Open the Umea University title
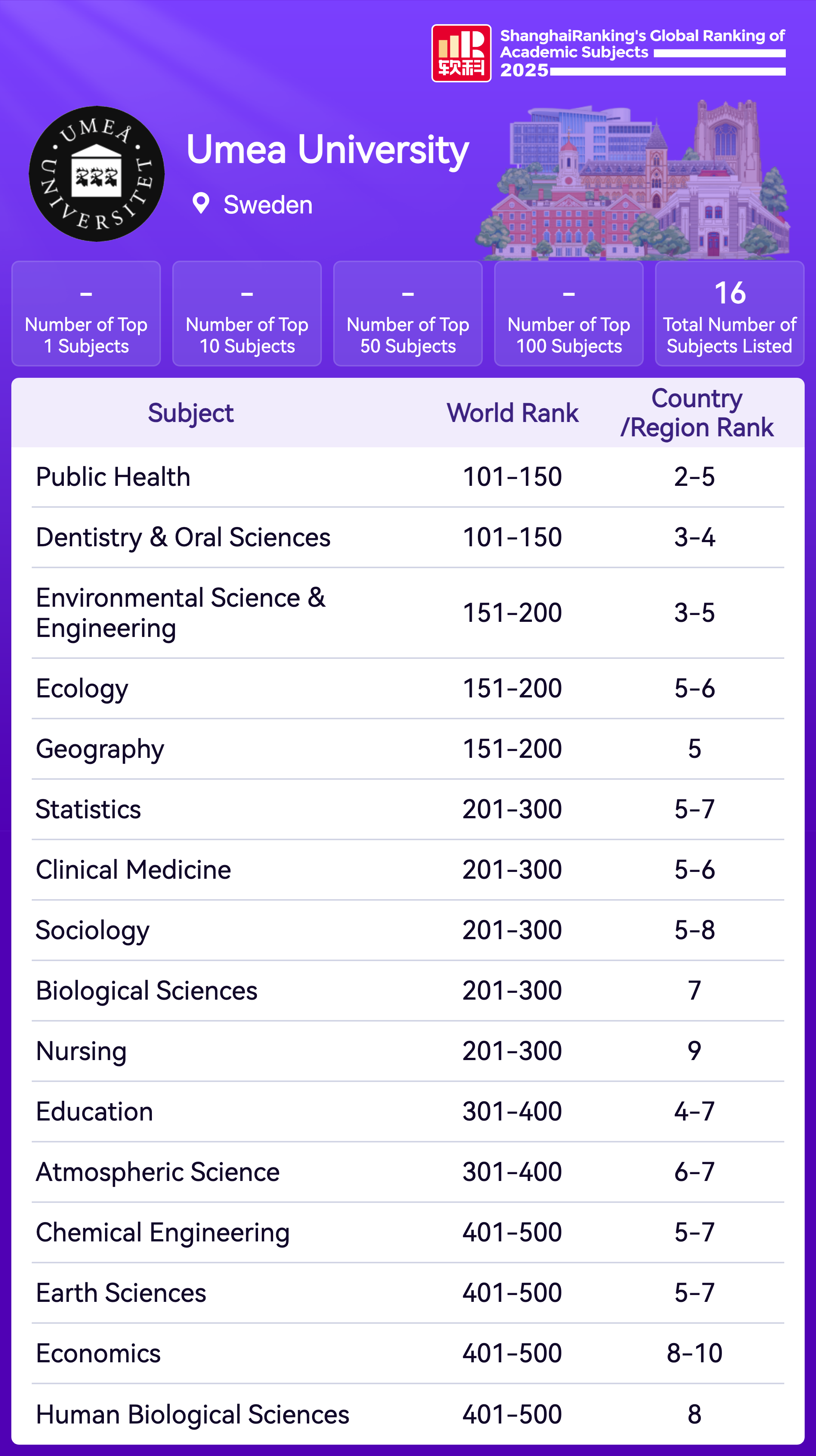Screen dimensions: 816x1456 click(x=327, y=150)
